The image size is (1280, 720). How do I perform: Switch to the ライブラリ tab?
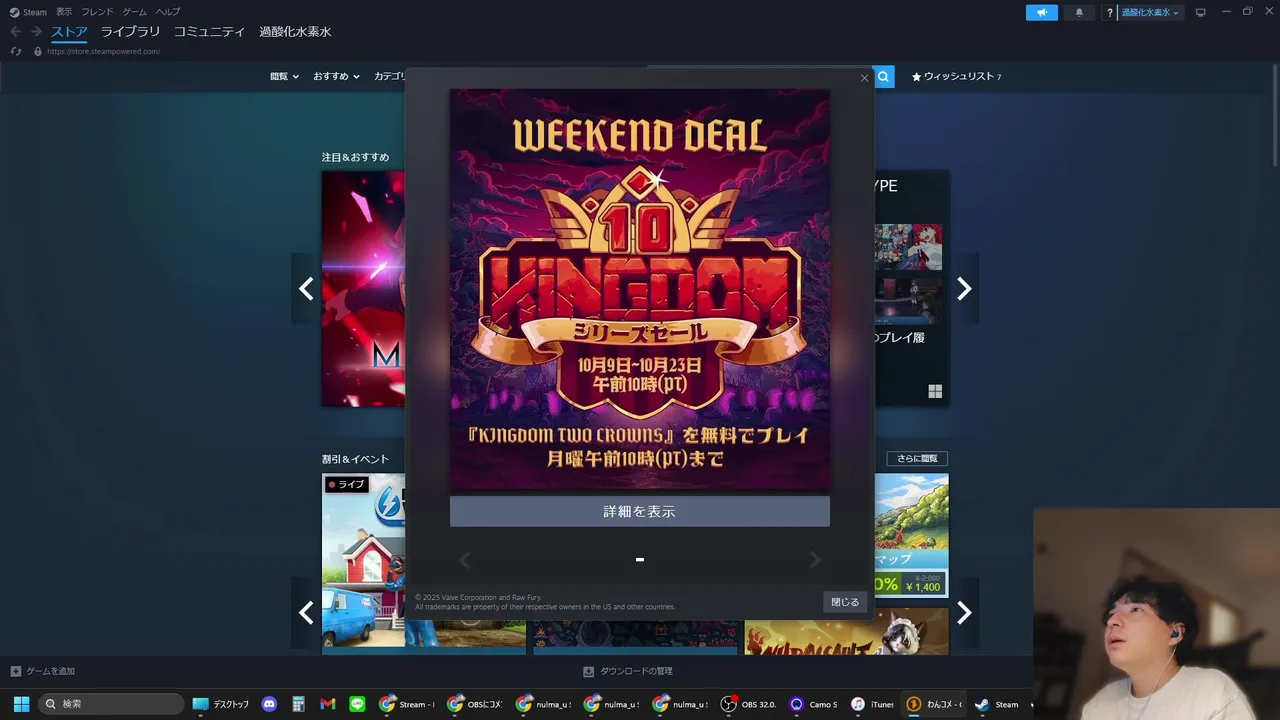130,32
